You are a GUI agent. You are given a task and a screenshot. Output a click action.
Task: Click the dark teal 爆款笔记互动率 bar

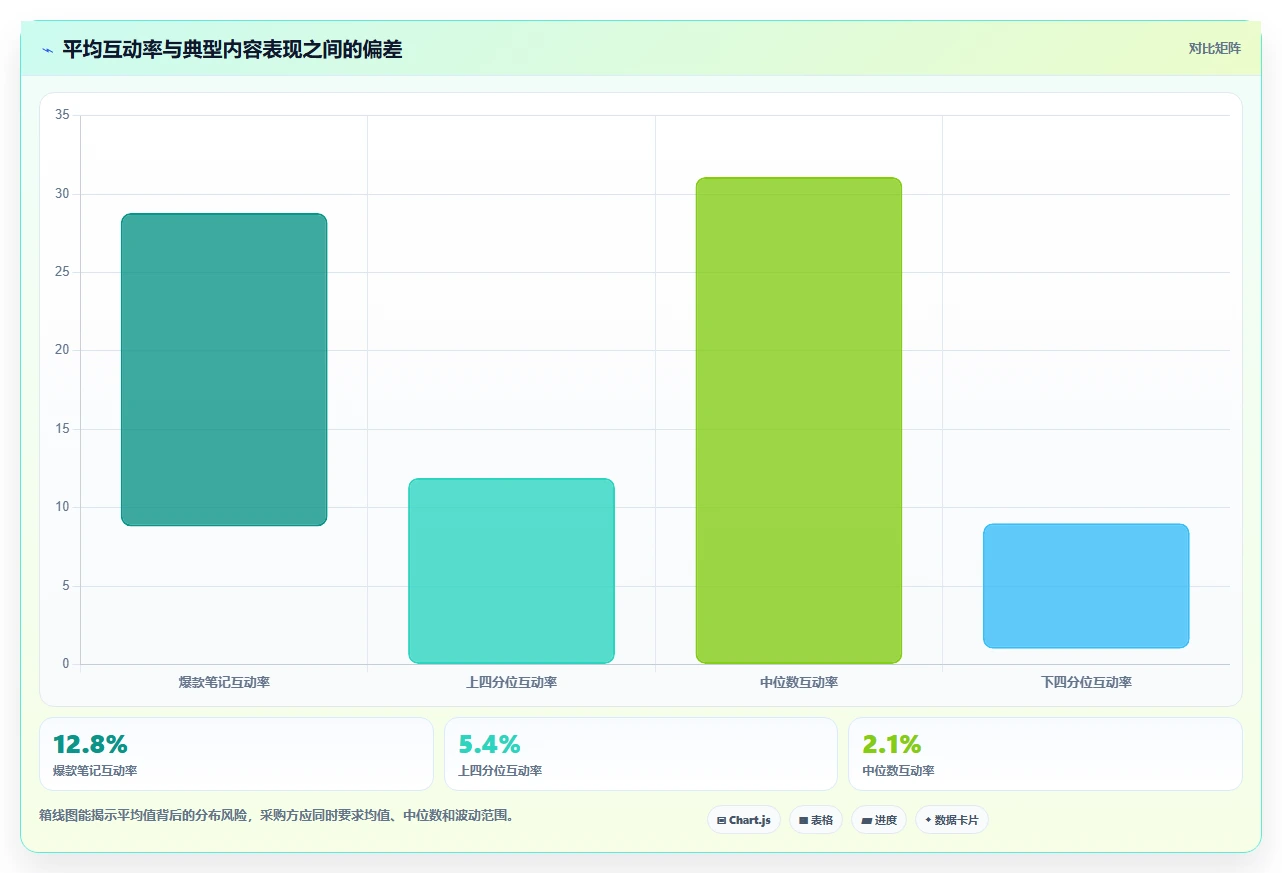[x=224, y=369]
